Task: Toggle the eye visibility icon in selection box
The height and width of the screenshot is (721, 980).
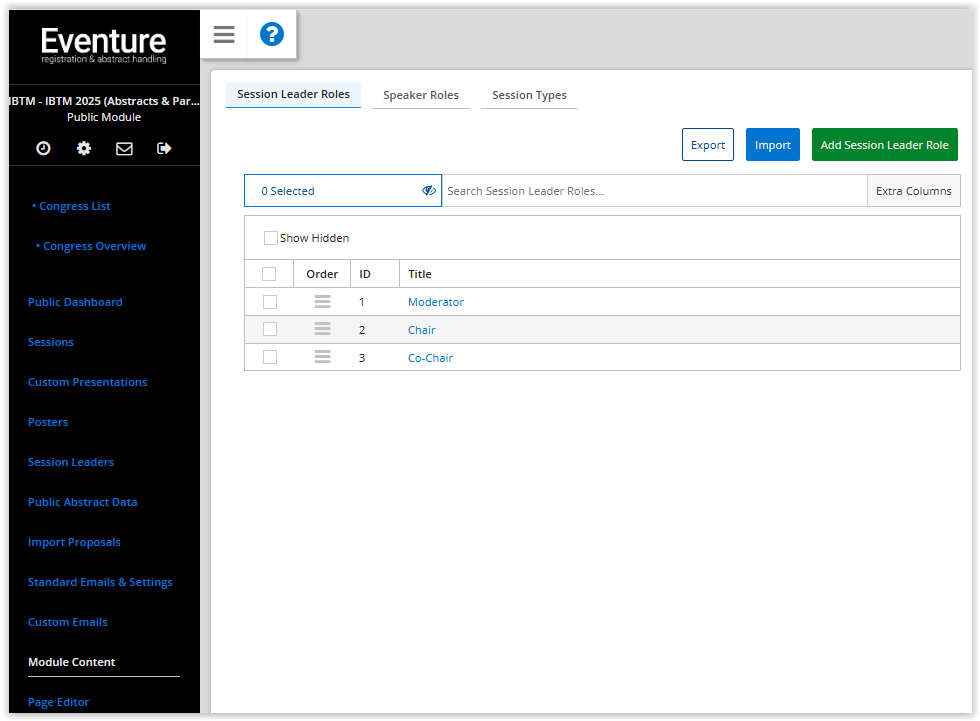Action: [x=429, y=191]
